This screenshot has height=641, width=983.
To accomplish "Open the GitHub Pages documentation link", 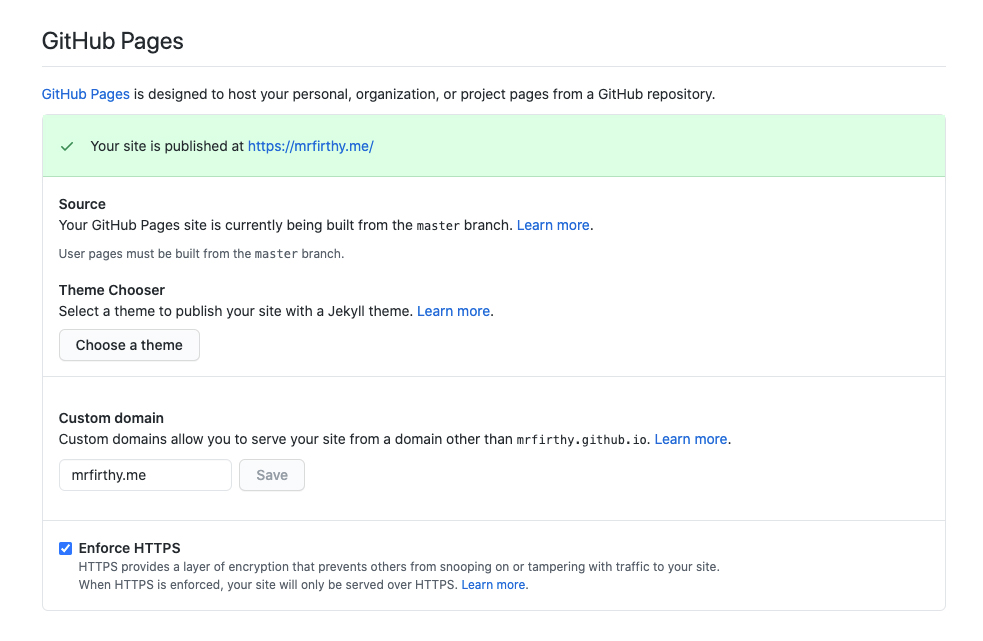I will 85,94.
